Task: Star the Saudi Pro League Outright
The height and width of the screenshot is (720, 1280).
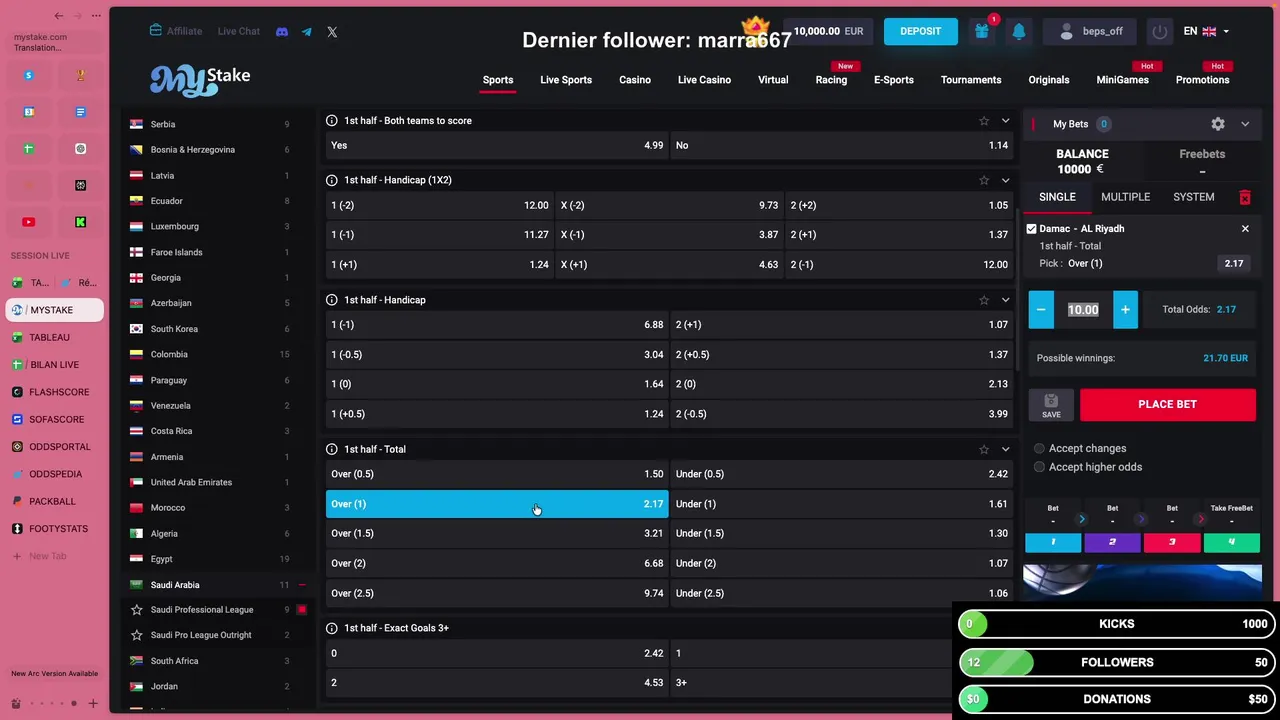Action: pos(137,635)
